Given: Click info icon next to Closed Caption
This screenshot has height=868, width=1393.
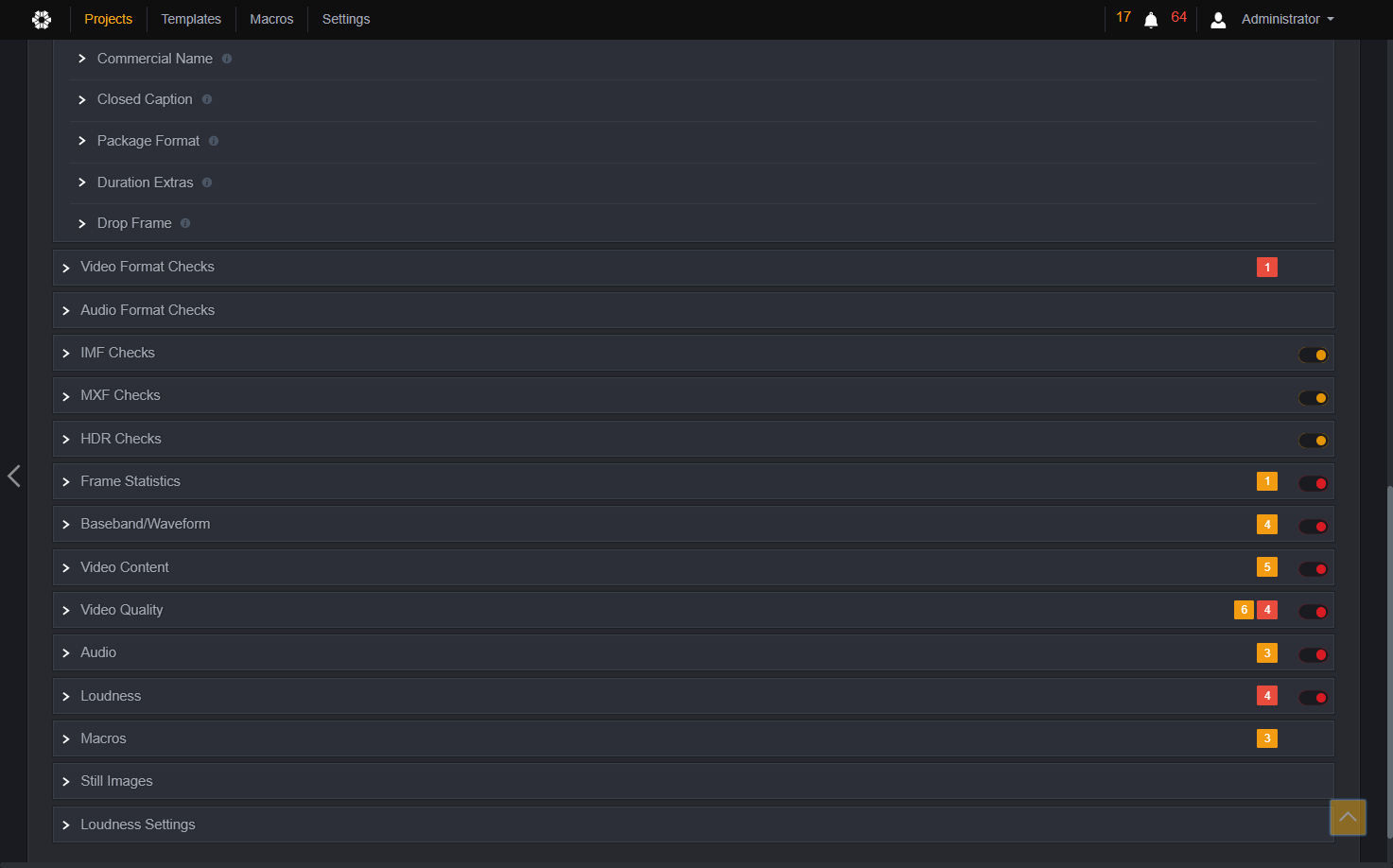Looking at the screenshot, I should pyautogui.click(x=207, y=99).
